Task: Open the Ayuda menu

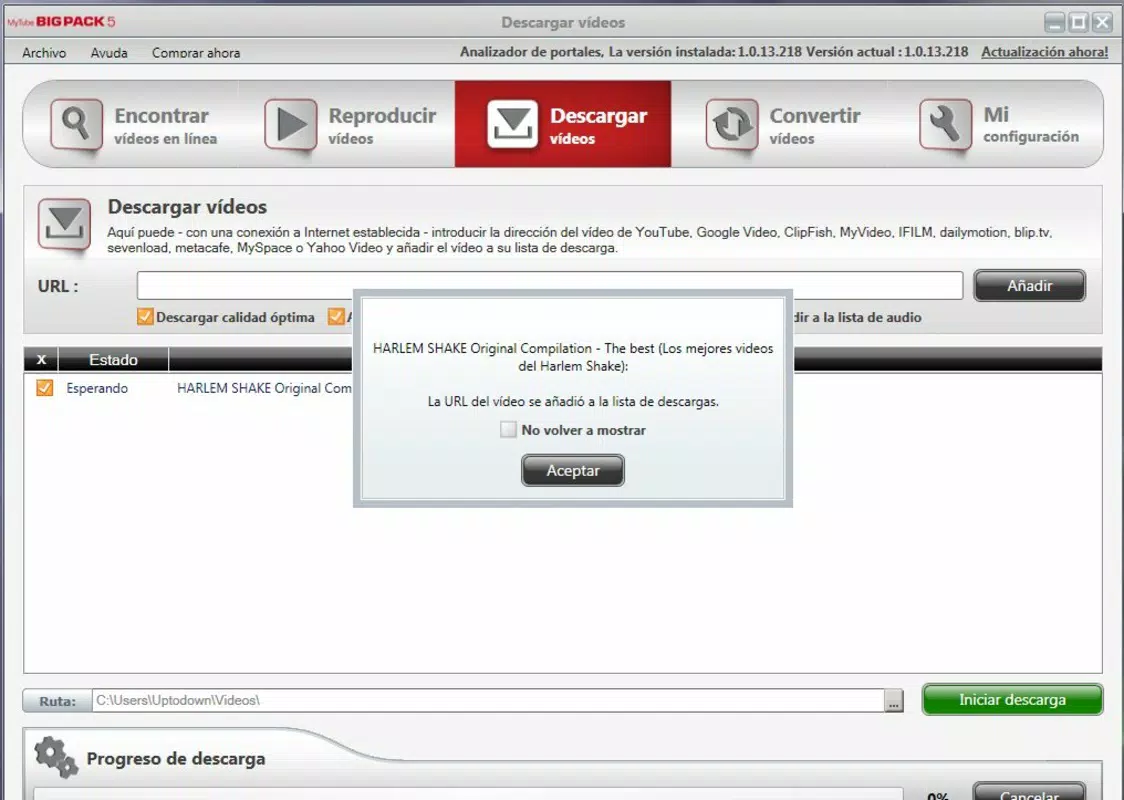Action: point(109,52)
